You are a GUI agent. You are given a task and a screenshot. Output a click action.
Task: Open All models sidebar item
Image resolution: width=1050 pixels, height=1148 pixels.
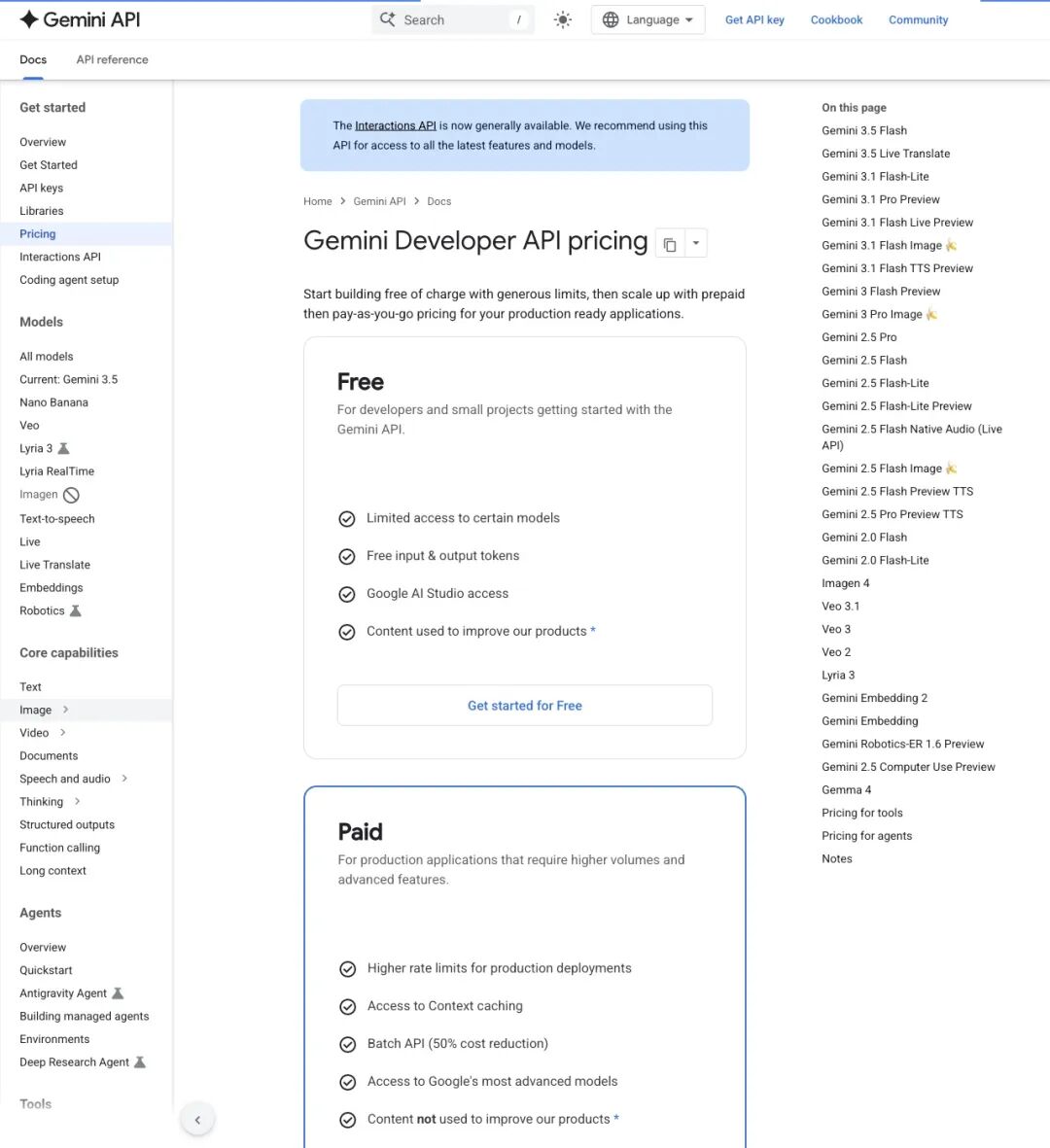point(46,357)
